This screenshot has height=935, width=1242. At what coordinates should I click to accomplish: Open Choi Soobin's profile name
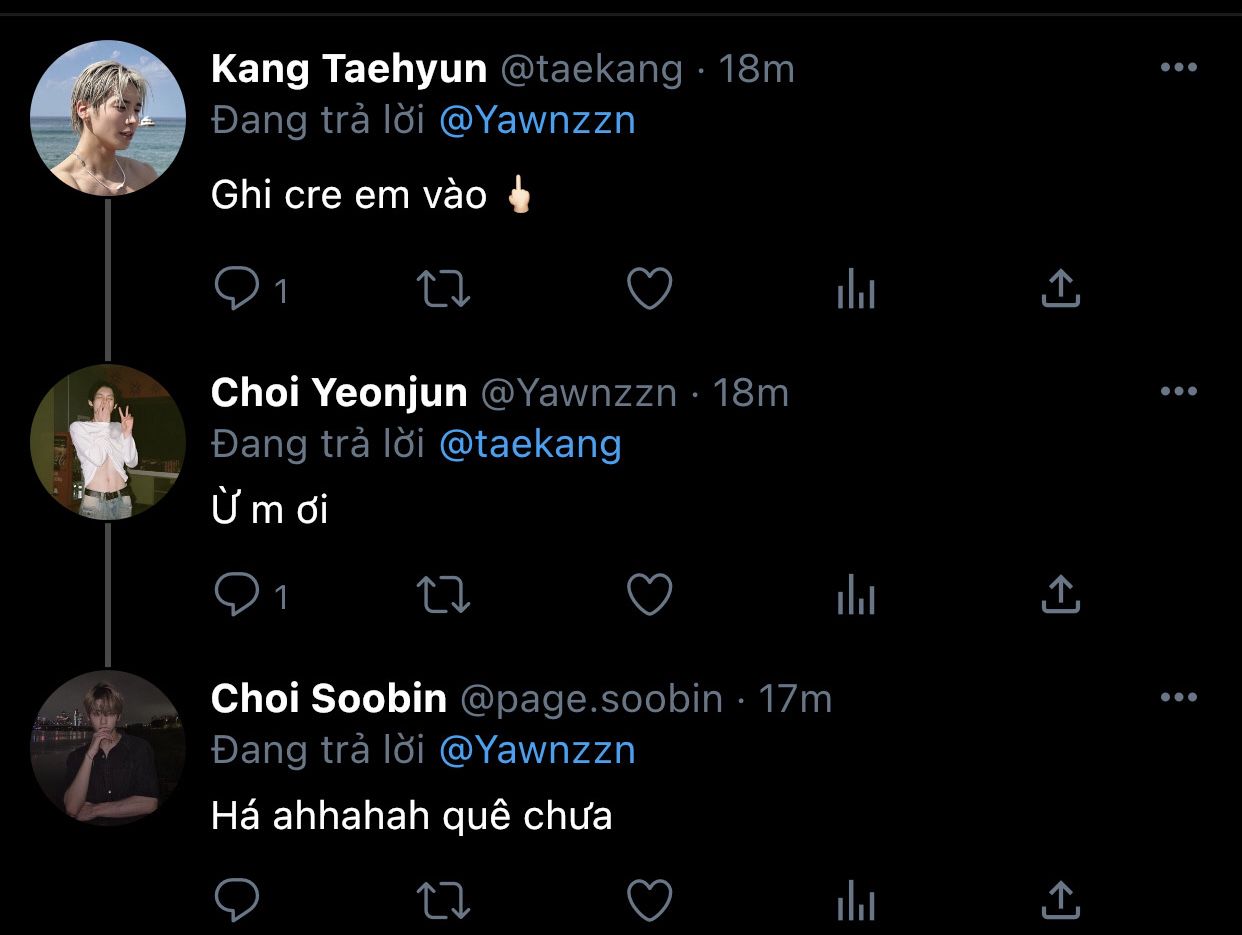coord(328,699)
